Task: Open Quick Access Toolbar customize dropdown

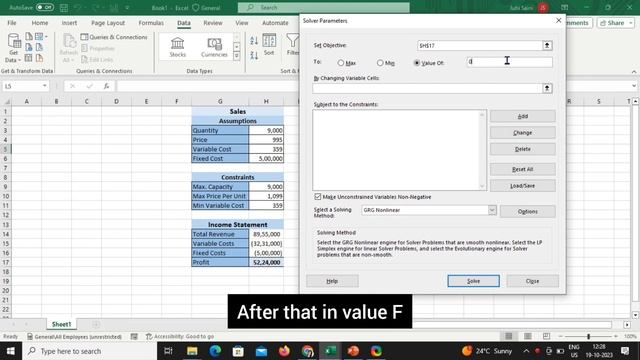Action: [127, 7]
